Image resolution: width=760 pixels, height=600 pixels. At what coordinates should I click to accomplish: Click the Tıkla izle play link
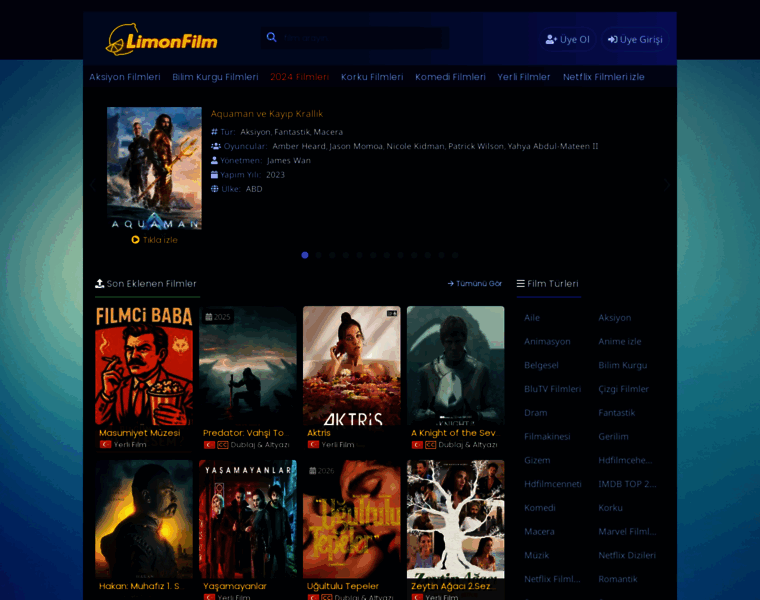click(x=154, y=240)
